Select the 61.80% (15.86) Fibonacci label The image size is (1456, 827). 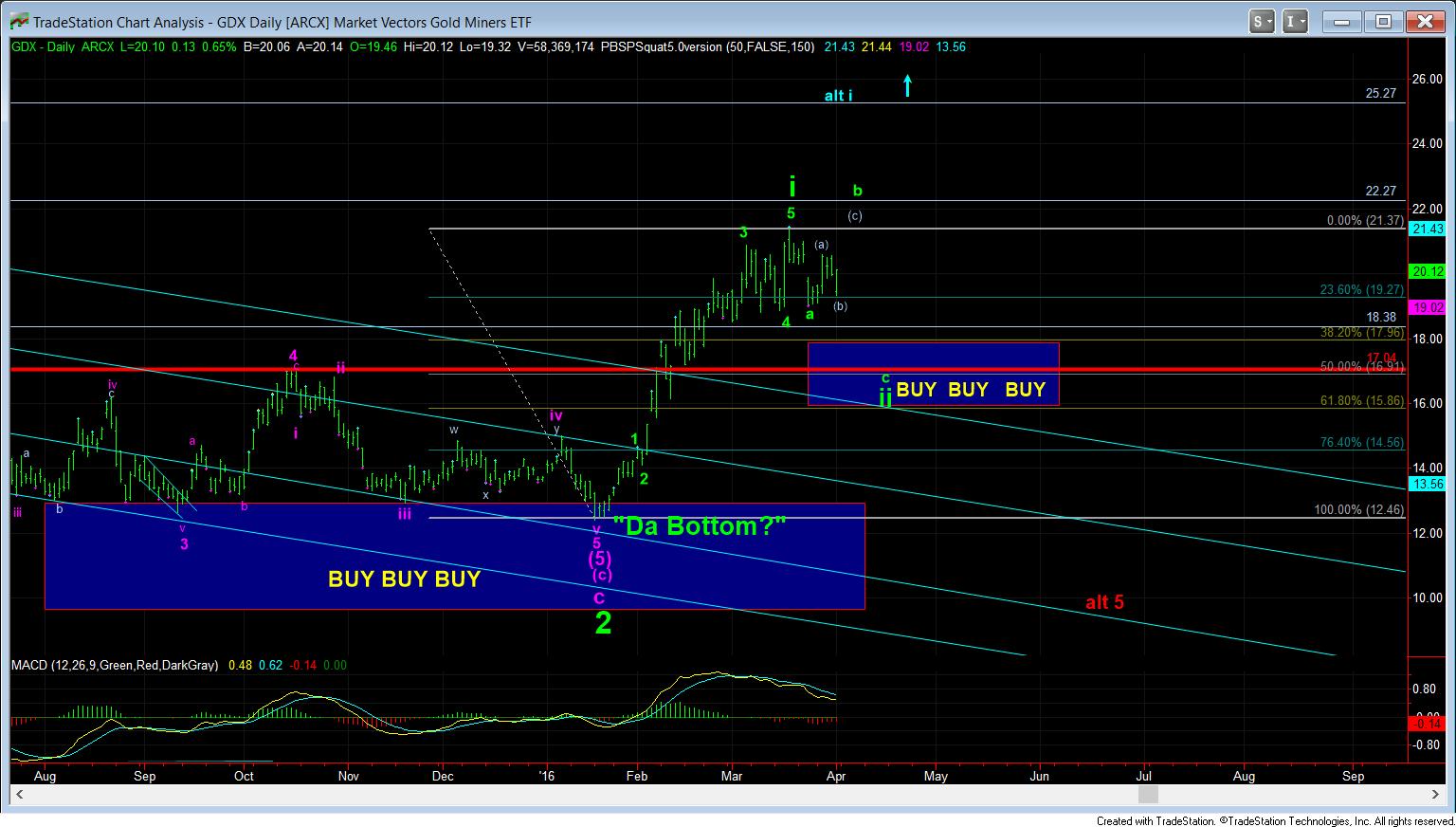[x=1362, y=401]
